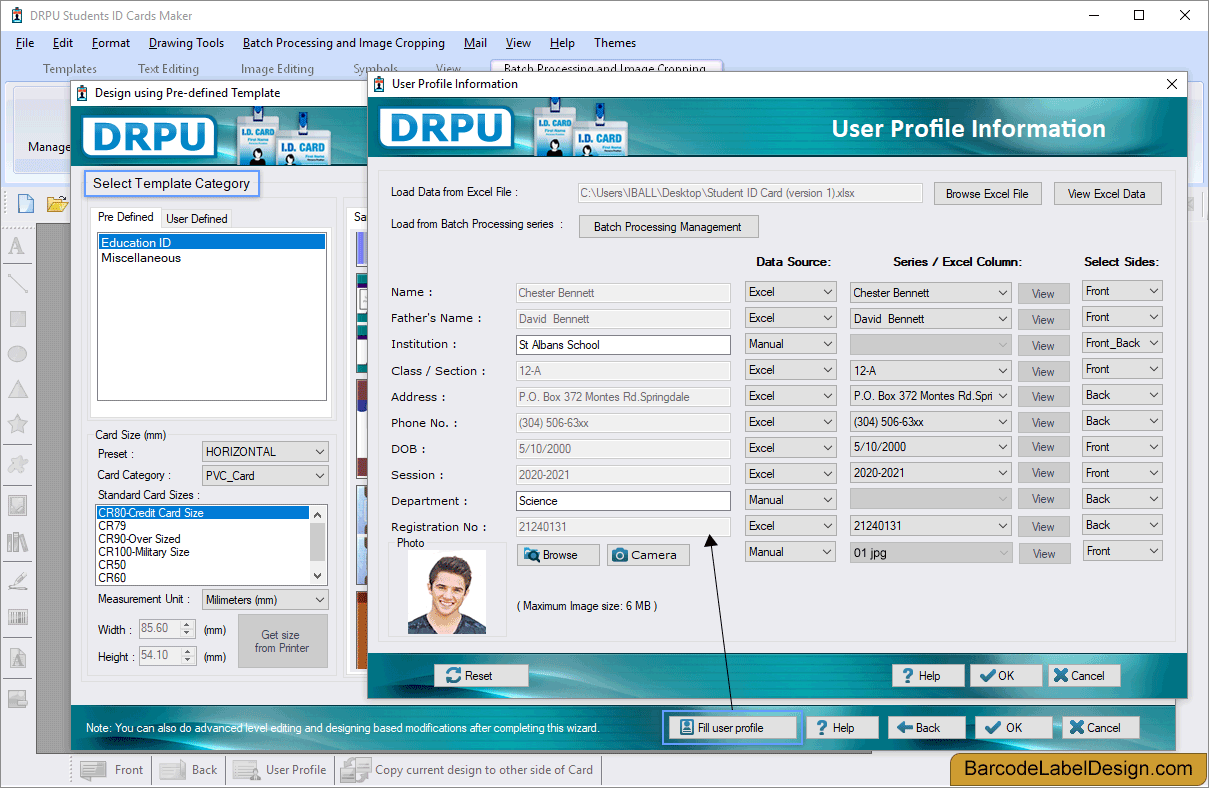Image resolution: width=1209 pixels, height=788 pixels.
Task: Open the Drawing Tools menu
Action: tap(186, 43)
